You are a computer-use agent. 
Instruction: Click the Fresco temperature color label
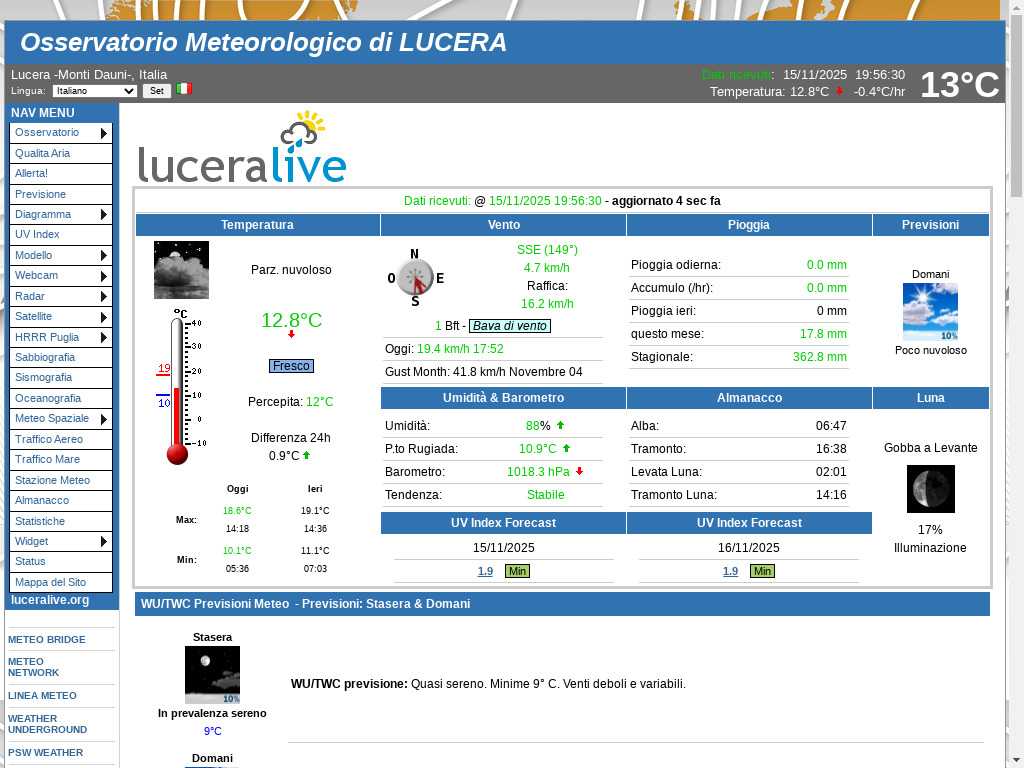click(x=291, y=366)
